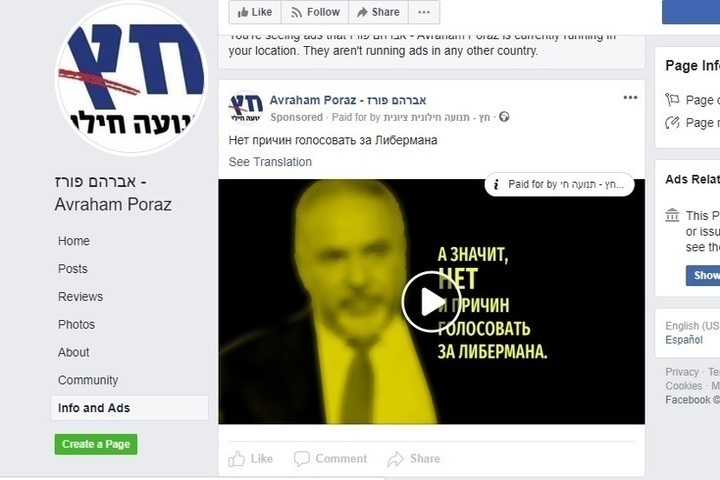This screenshot has height=480, width=720.
Task: Open the Avraham Poraz page name link on the post
Action: click(348, 100)
